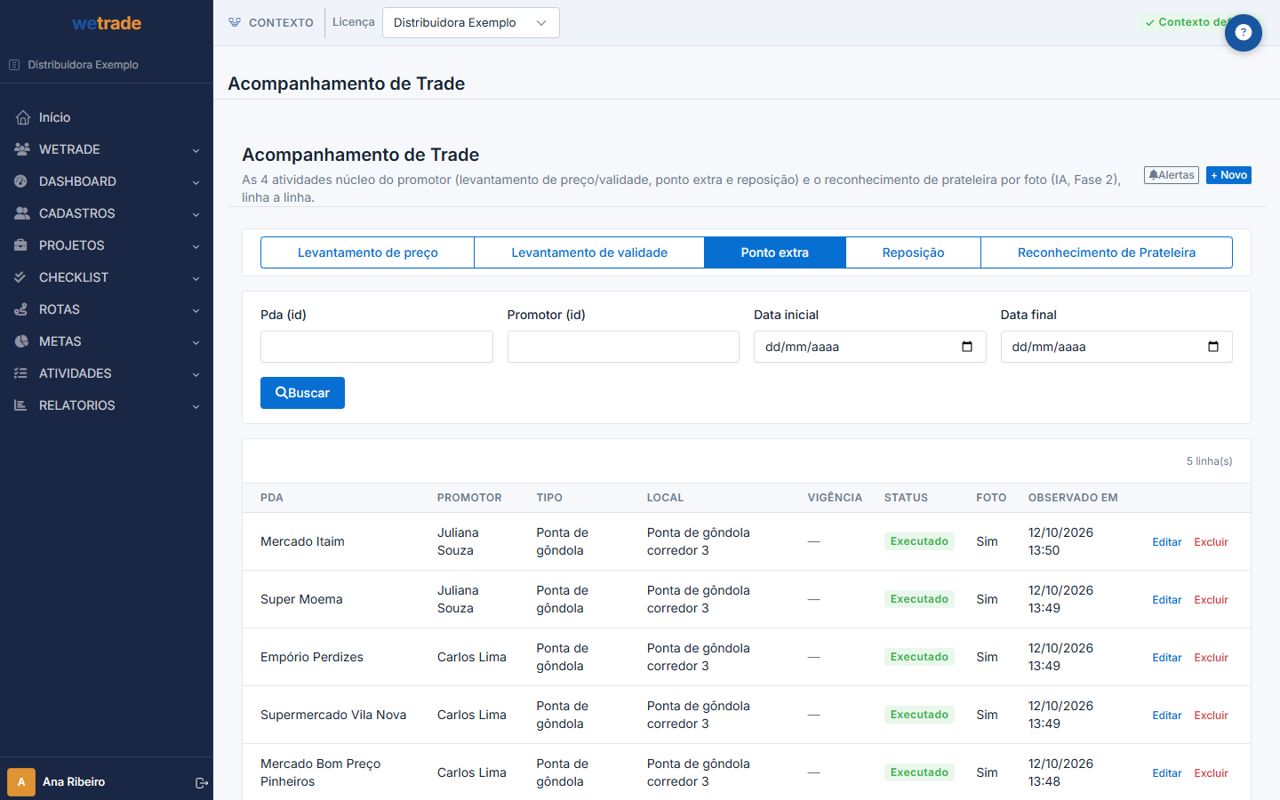Expand the ROTAS sidebar section
1280x800 pixels.
(x=106, y=309)
